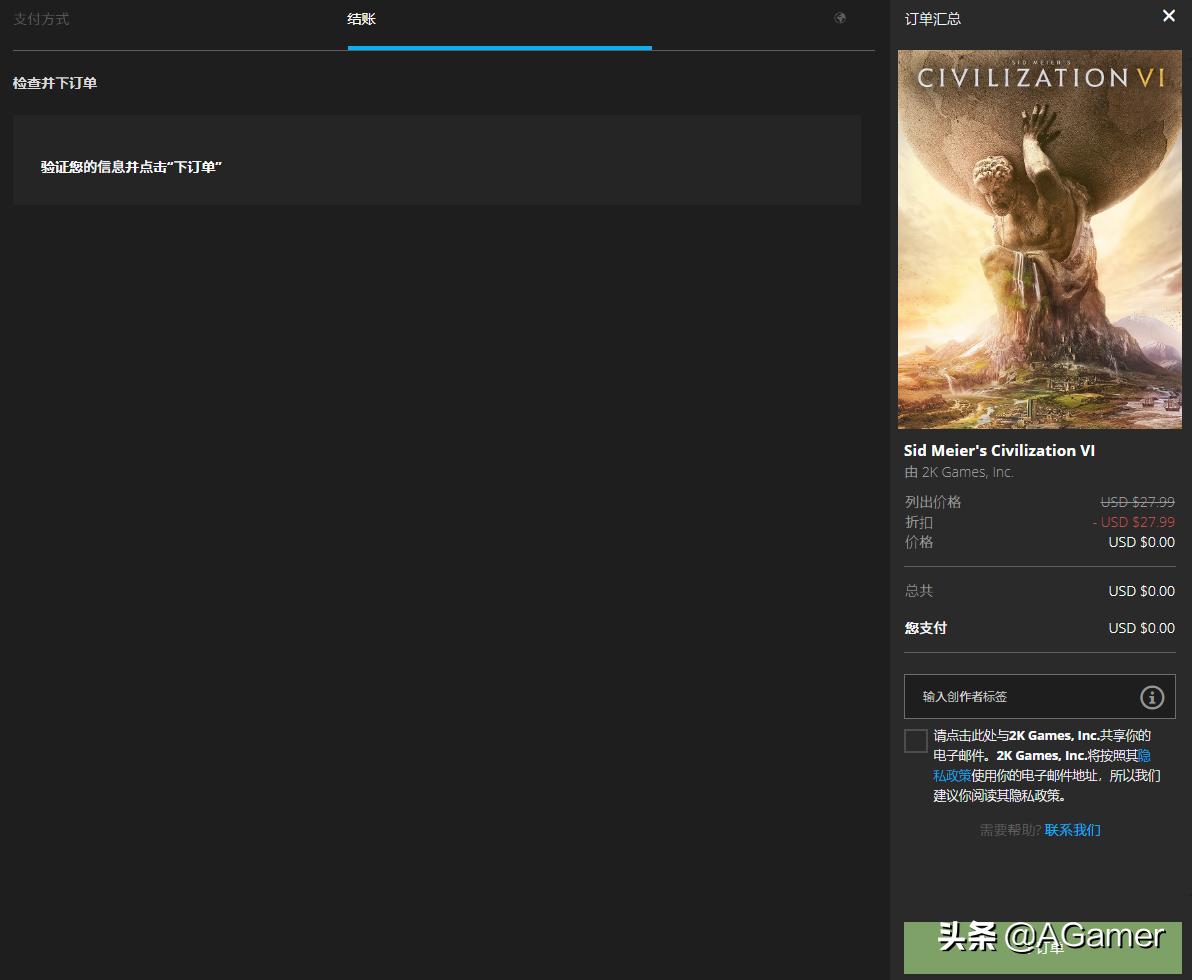Screen dimensions: 1192x980
Task: Click the 由 2K Games, Inc. publisher text
Action: coord(958,472)
